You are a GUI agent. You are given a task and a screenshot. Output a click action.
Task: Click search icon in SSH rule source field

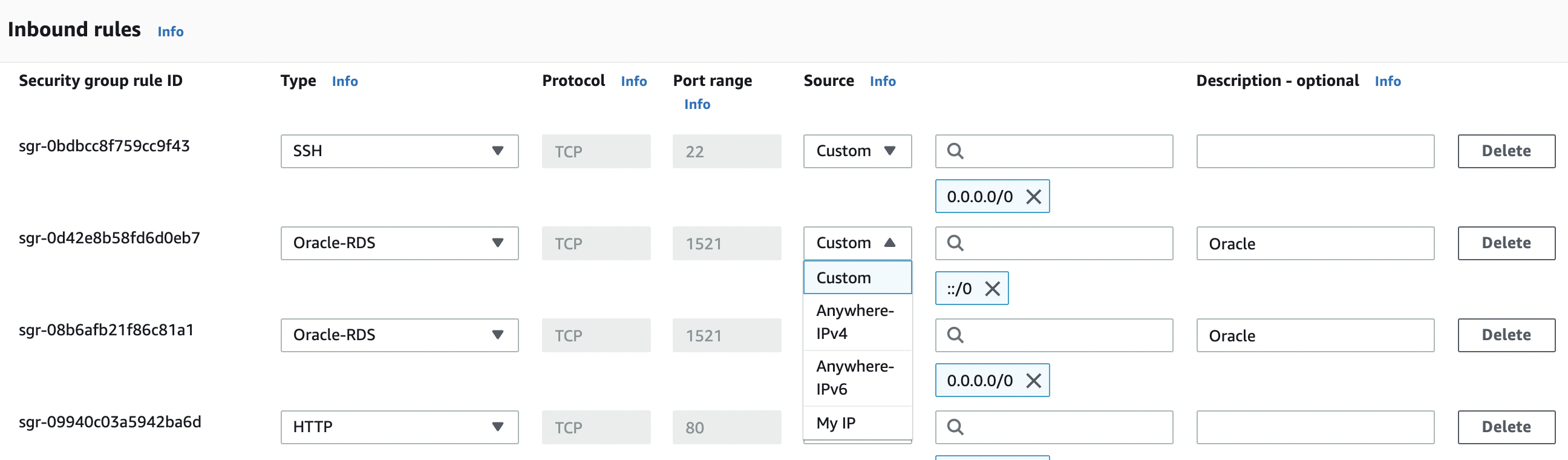pos(955,151)
